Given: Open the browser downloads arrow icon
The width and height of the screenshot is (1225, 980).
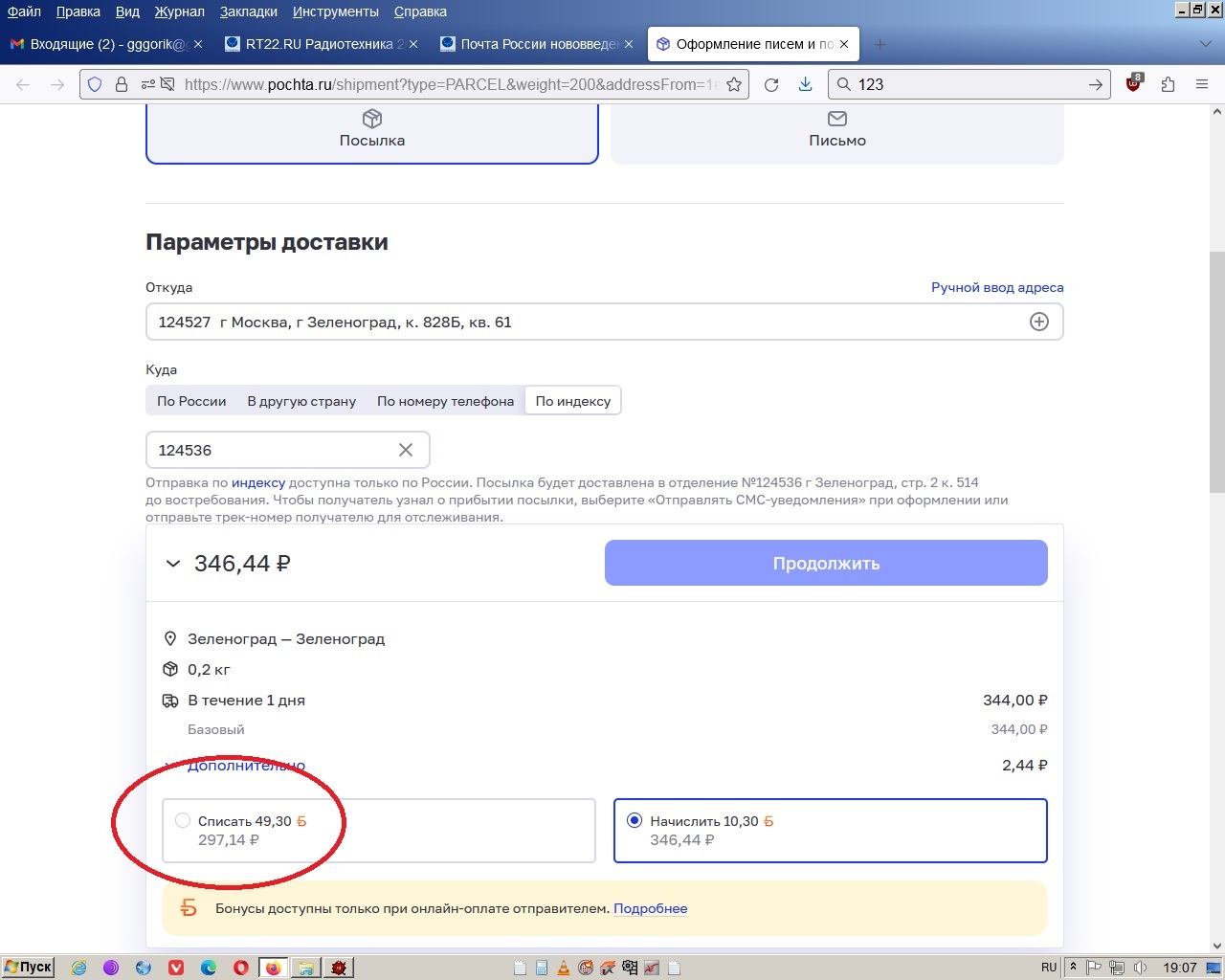Looking at the screenshot, I should [806, 84].
